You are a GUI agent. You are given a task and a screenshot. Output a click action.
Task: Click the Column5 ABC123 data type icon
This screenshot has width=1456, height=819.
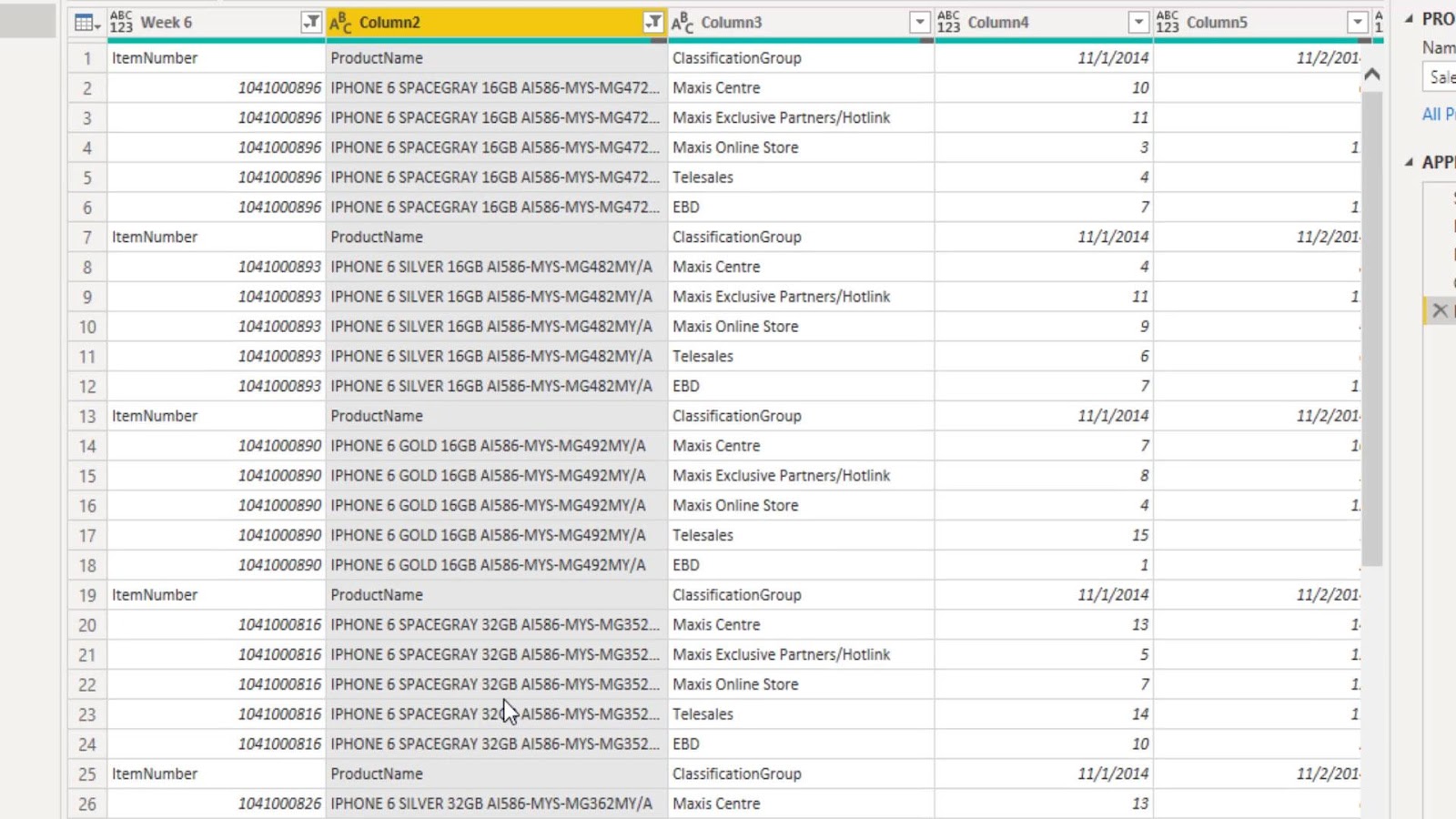pyautogui.click(x=1168, y=23)
